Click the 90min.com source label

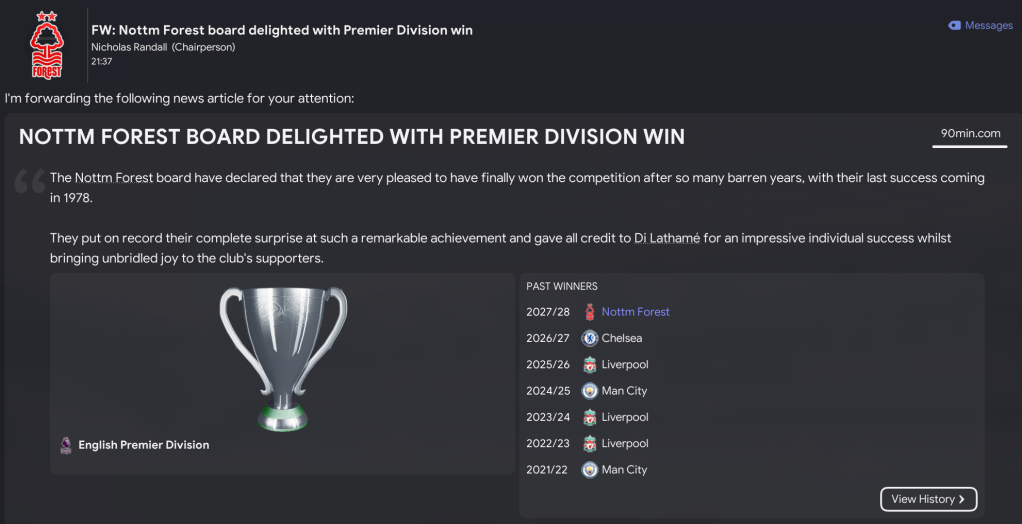tap(970, 133)
